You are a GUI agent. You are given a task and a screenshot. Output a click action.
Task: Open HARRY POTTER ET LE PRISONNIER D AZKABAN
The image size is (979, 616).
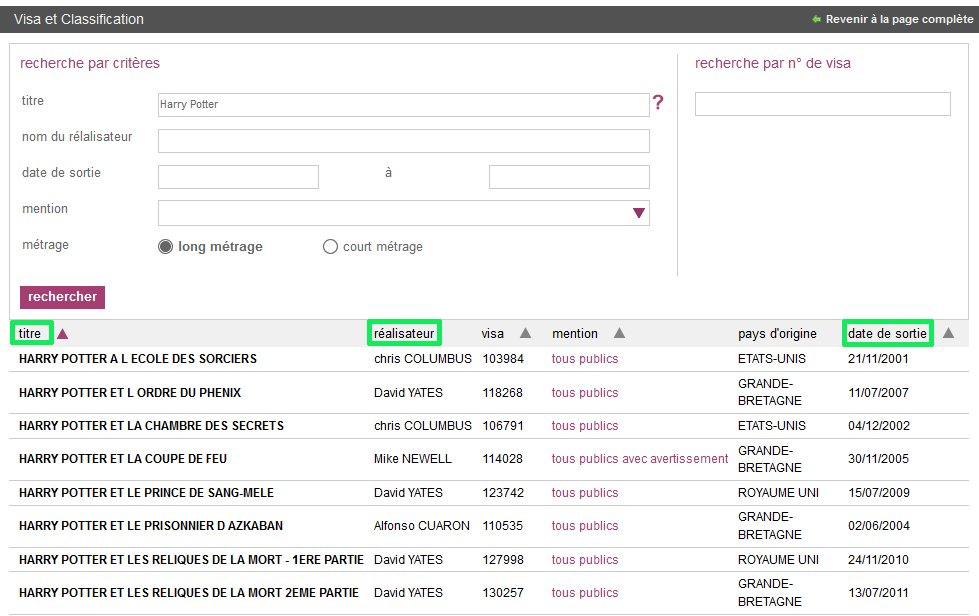click(151, 526)
